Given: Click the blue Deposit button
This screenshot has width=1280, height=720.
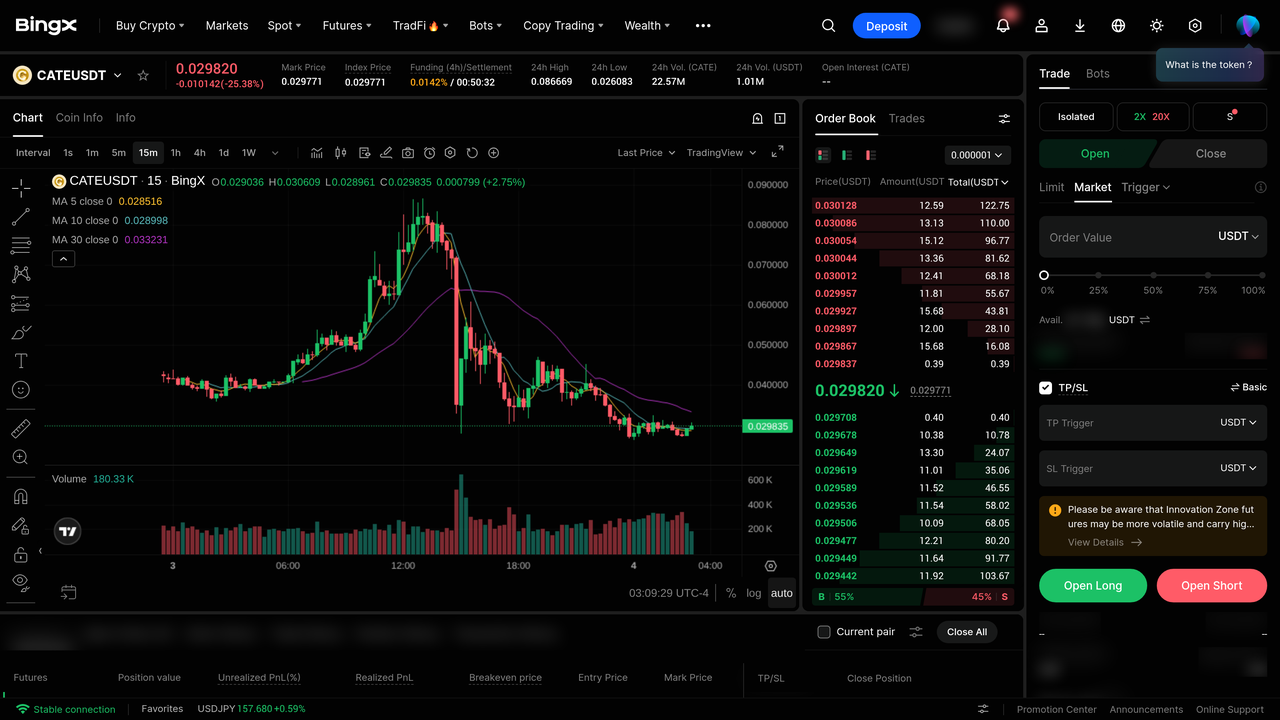Looking at the screenshot, I should tap(887, 26).
